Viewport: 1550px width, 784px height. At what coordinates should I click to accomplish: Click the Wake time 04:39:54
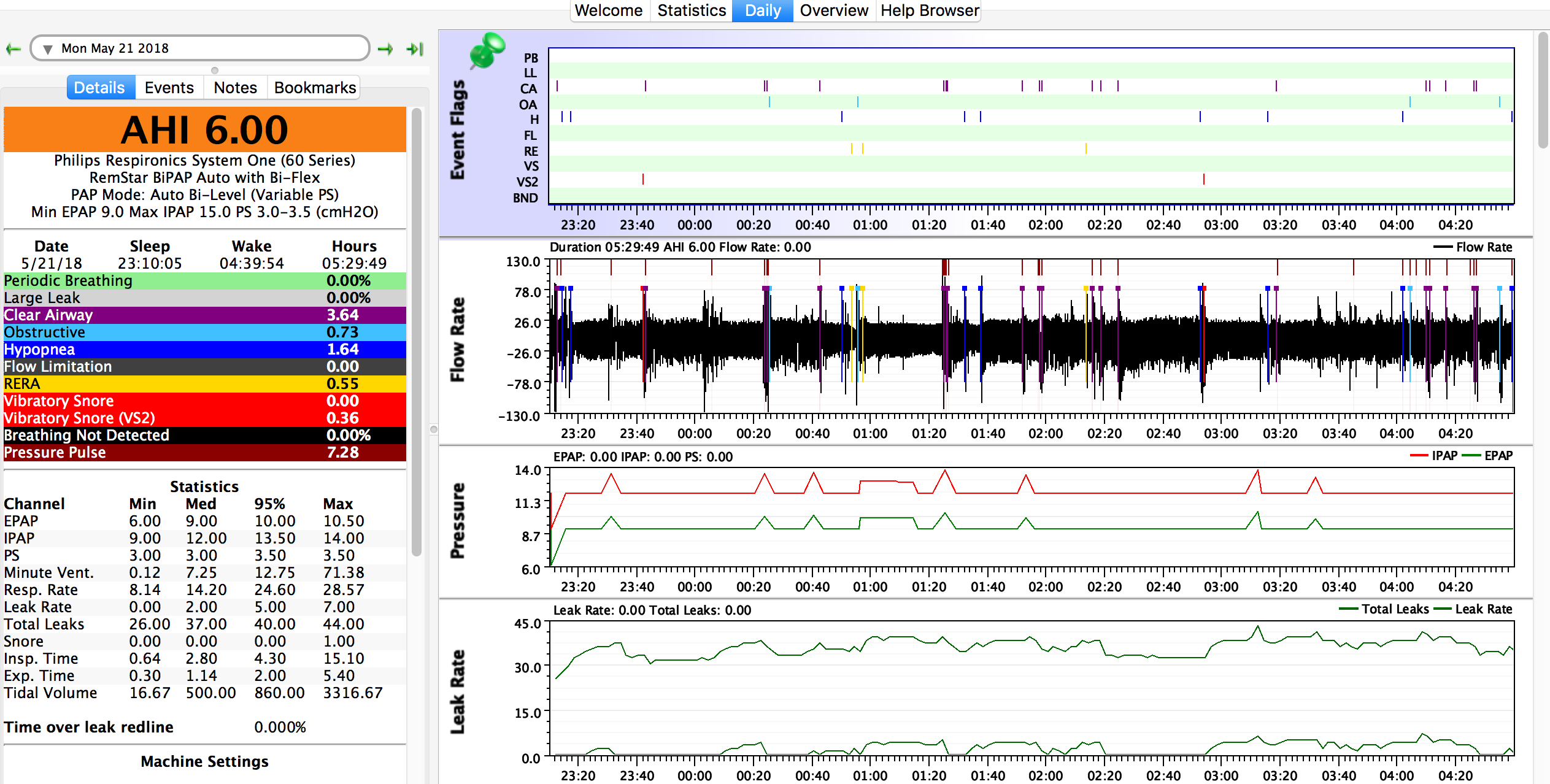(252, 264)
